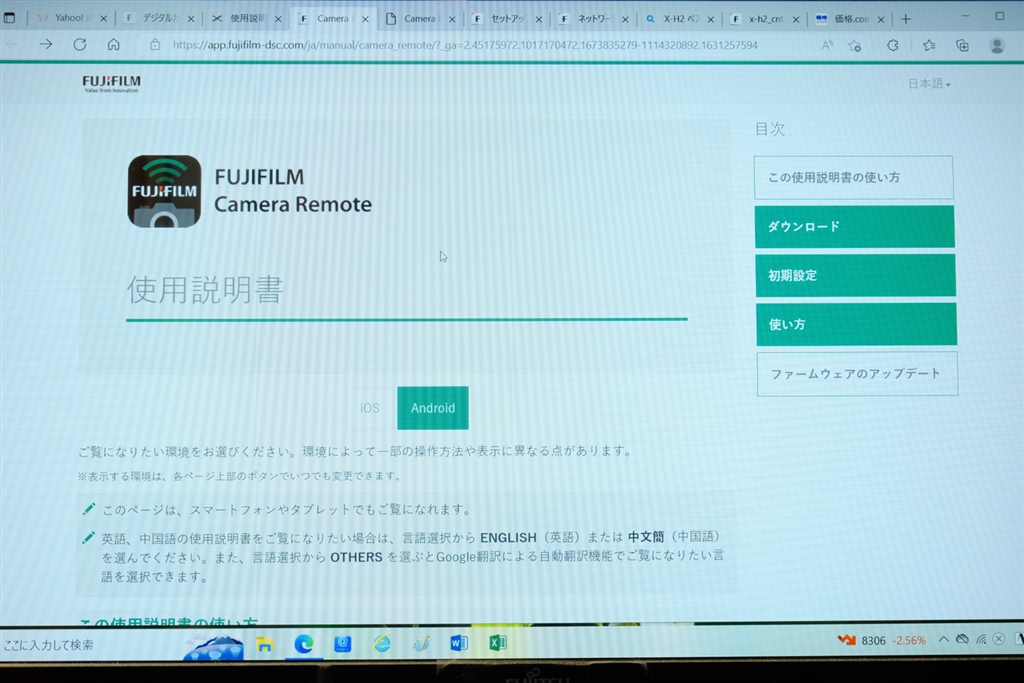Open File Explorer from the taskbar
This screenshot has height=683, width=1024.
[264, 644]
